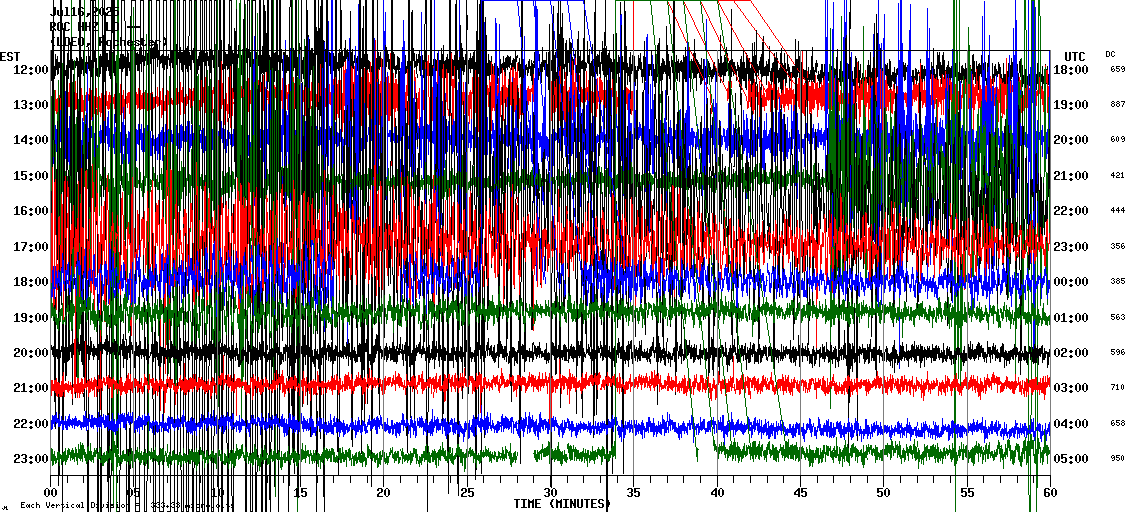Click the UTC column header
The width and height of the screenshot is (1130, 519).
click(x=1074, y=56)
